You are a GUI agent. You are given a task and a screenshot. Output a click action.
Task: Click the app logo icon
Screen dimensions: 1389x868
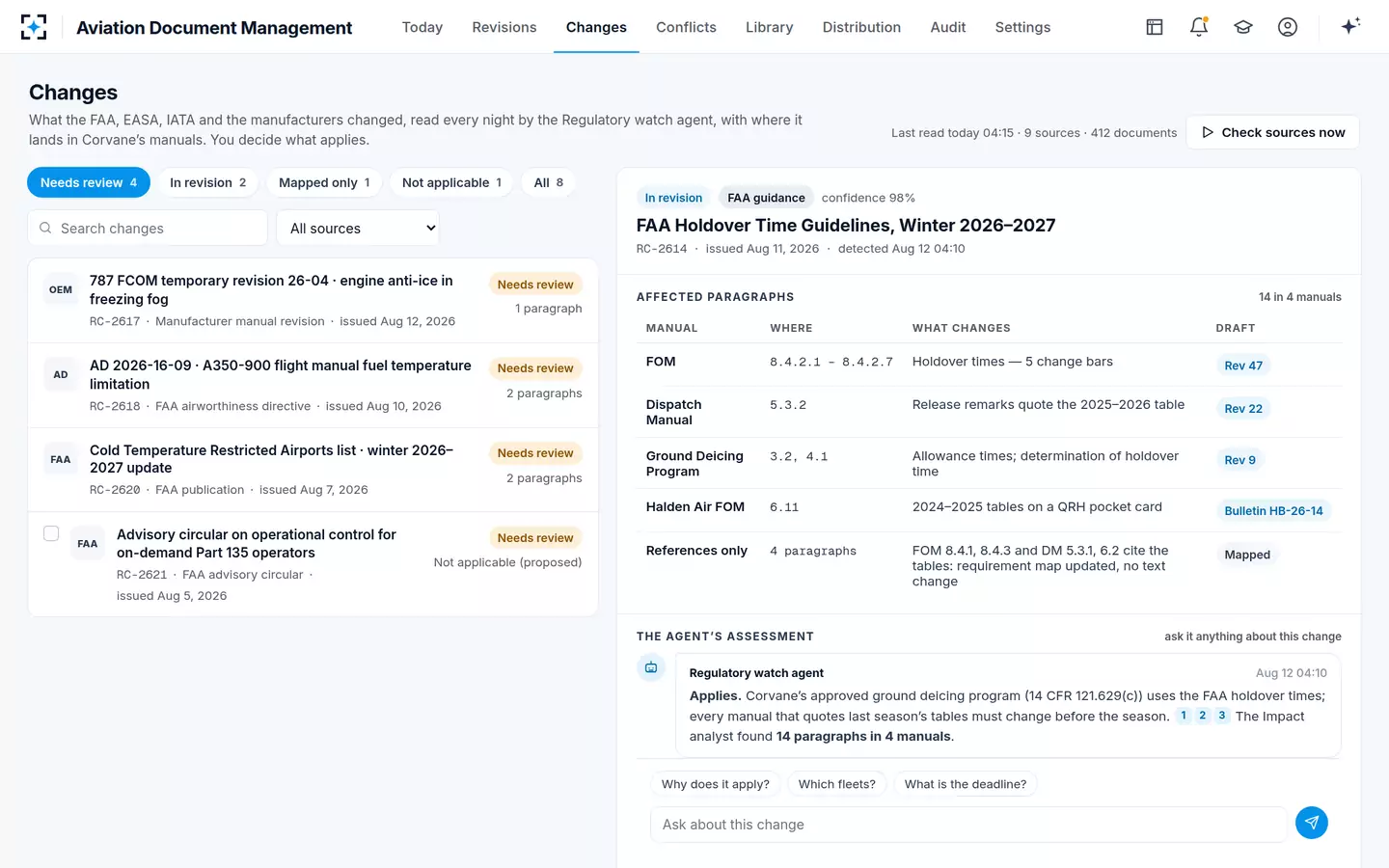pos(34,27)
